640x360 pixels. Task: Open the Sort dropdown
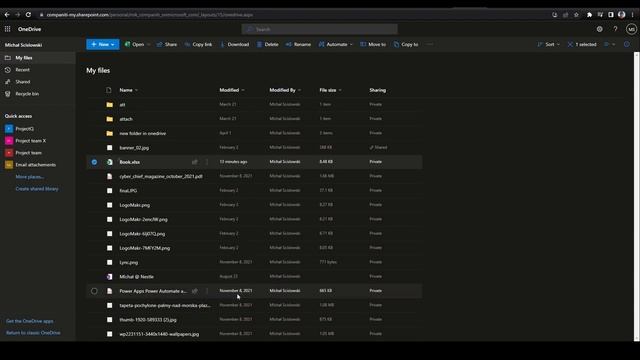[549, 44]
